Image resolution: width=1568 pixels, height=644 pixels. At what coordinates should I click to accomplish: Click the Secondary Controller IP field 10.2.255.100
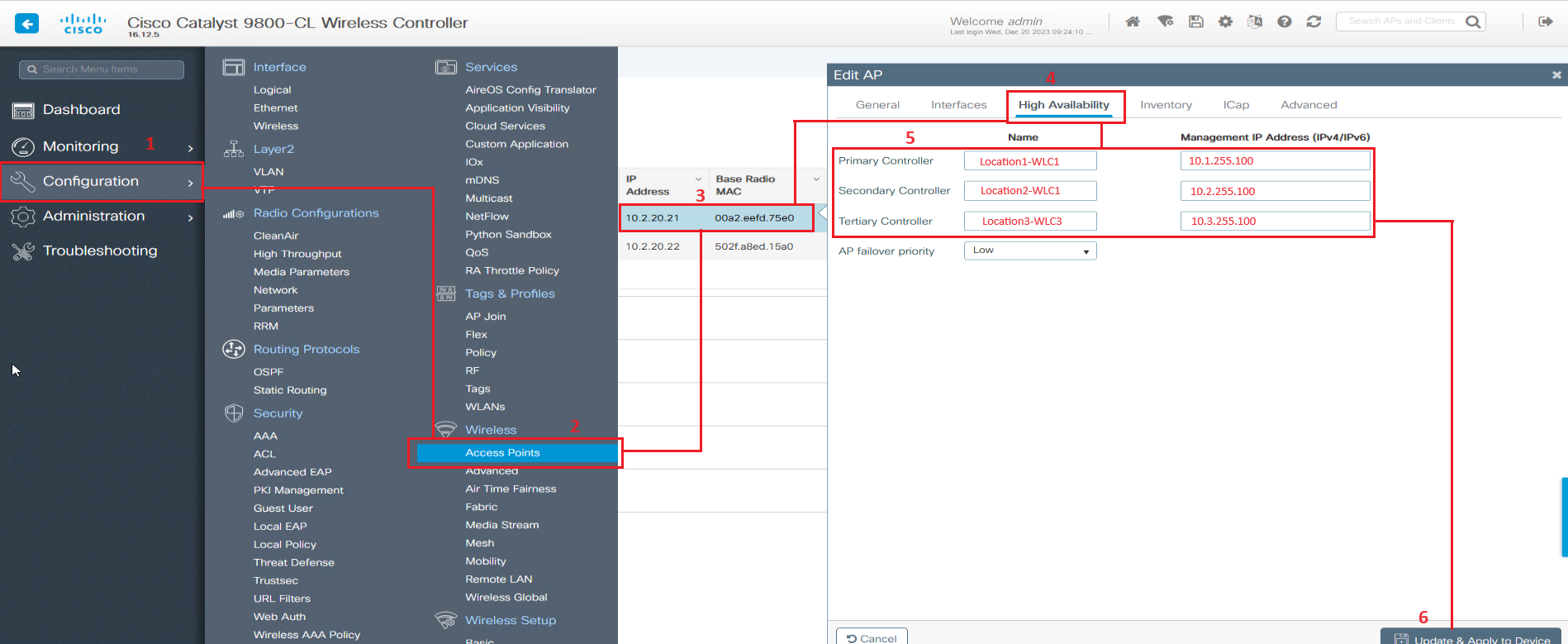(x=1275, y=191)
